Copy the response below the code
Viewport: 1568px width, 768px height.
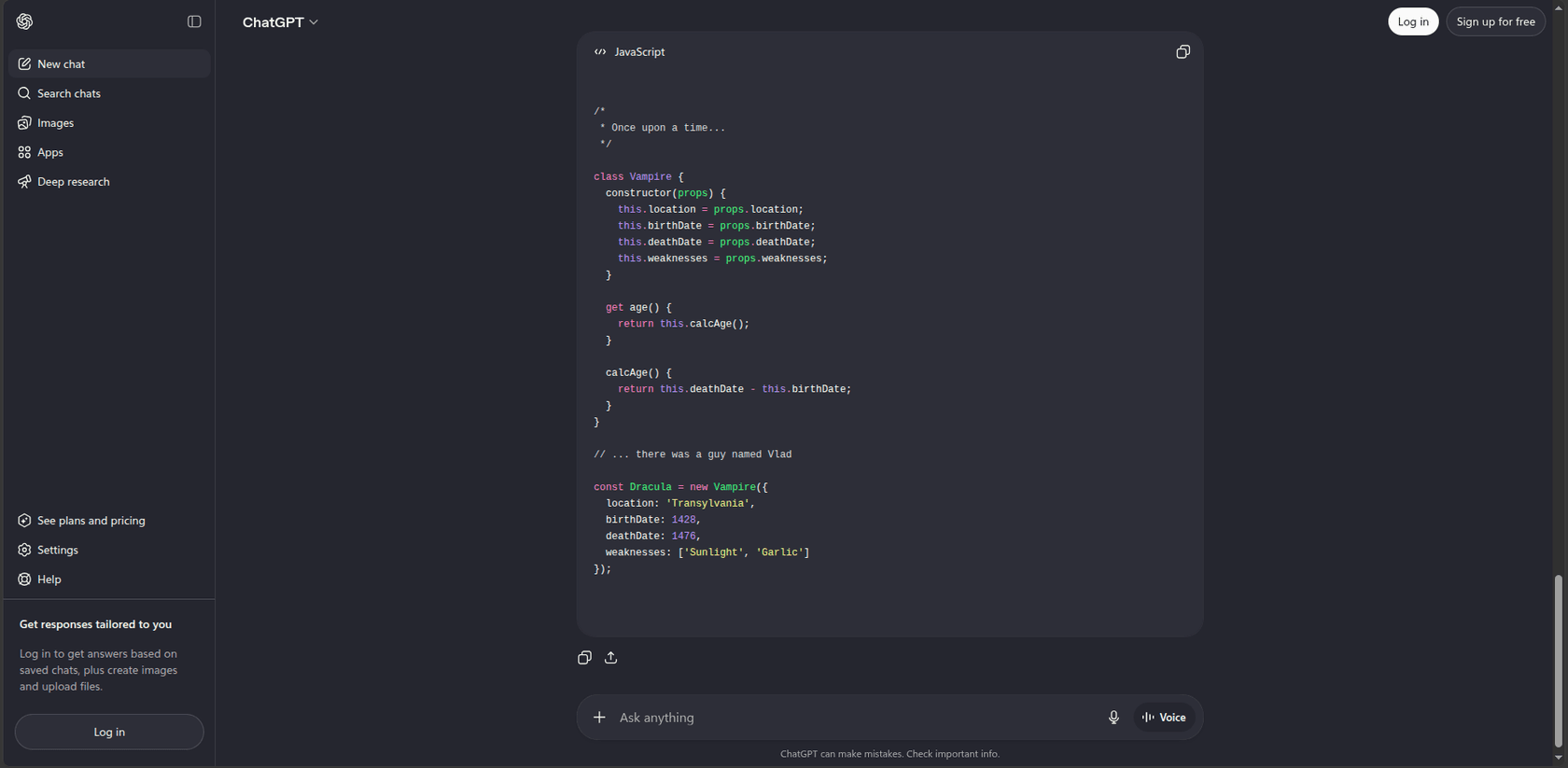[584, 658]
